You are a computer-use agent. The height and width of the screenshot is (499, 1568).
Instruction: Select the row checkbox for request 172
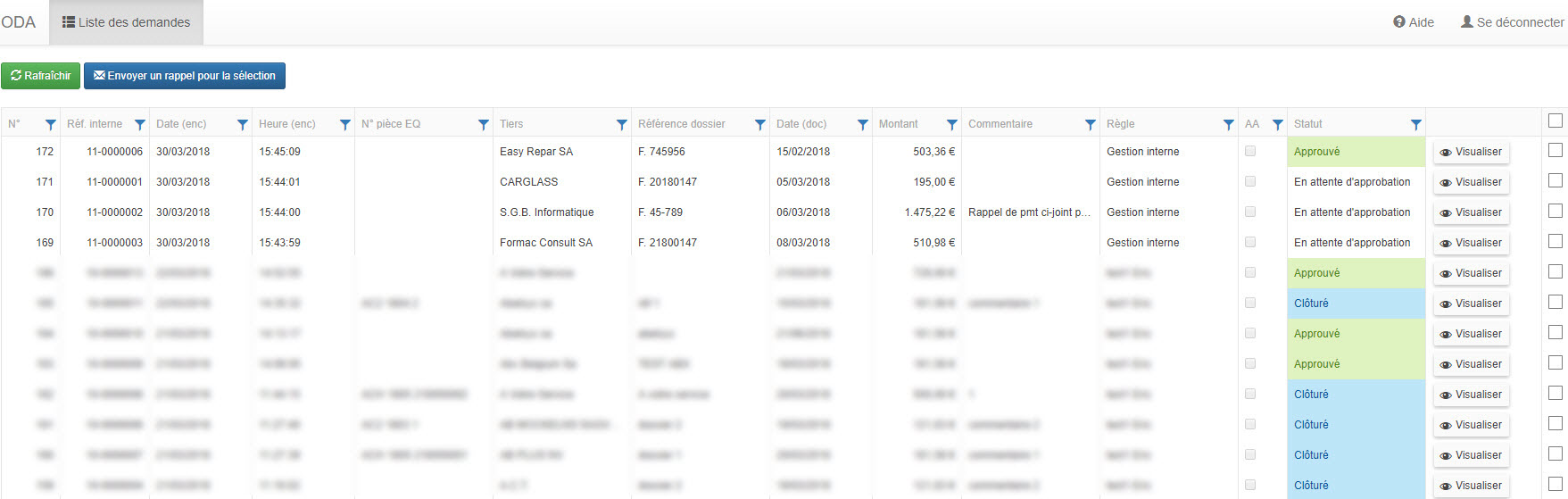(1556, 151)
